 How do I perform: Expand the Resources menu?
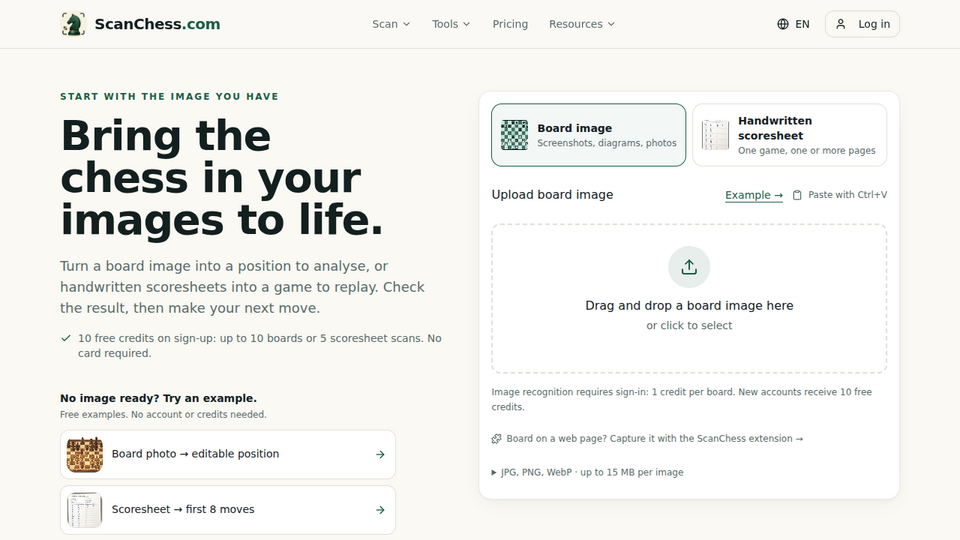click(582, 24)
